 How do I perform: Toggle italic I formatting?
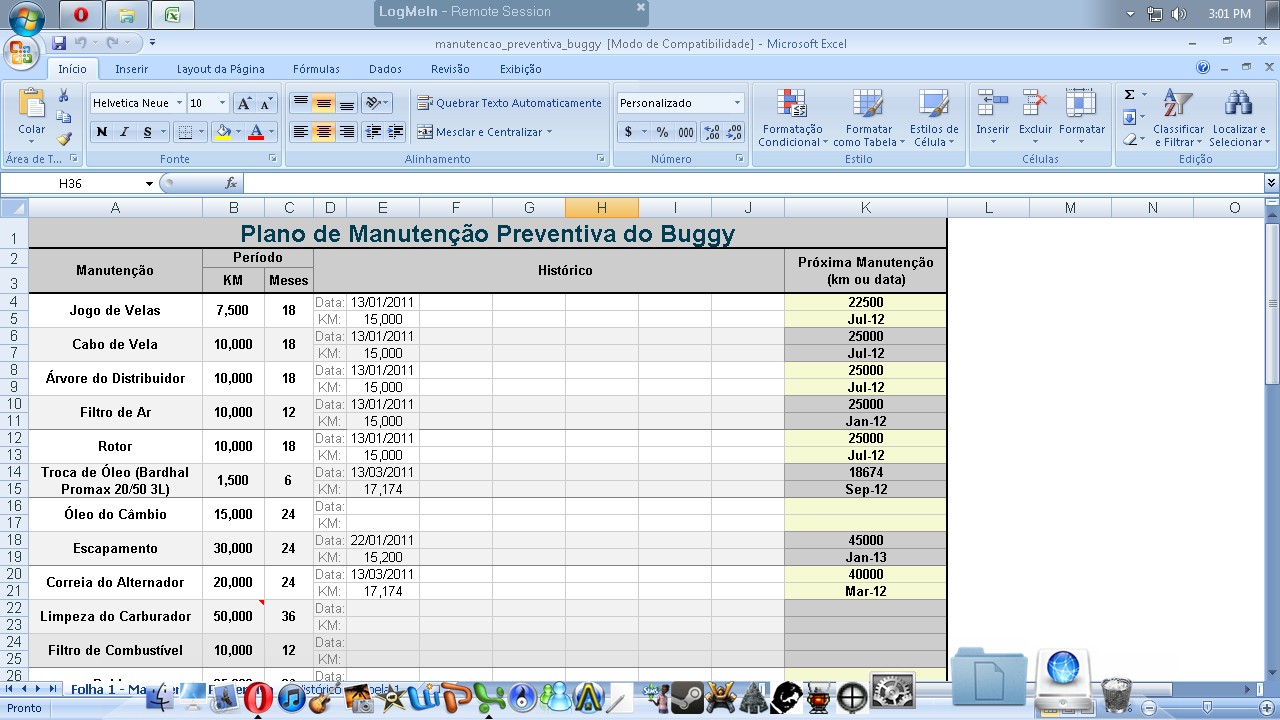(x=124, y=132)
